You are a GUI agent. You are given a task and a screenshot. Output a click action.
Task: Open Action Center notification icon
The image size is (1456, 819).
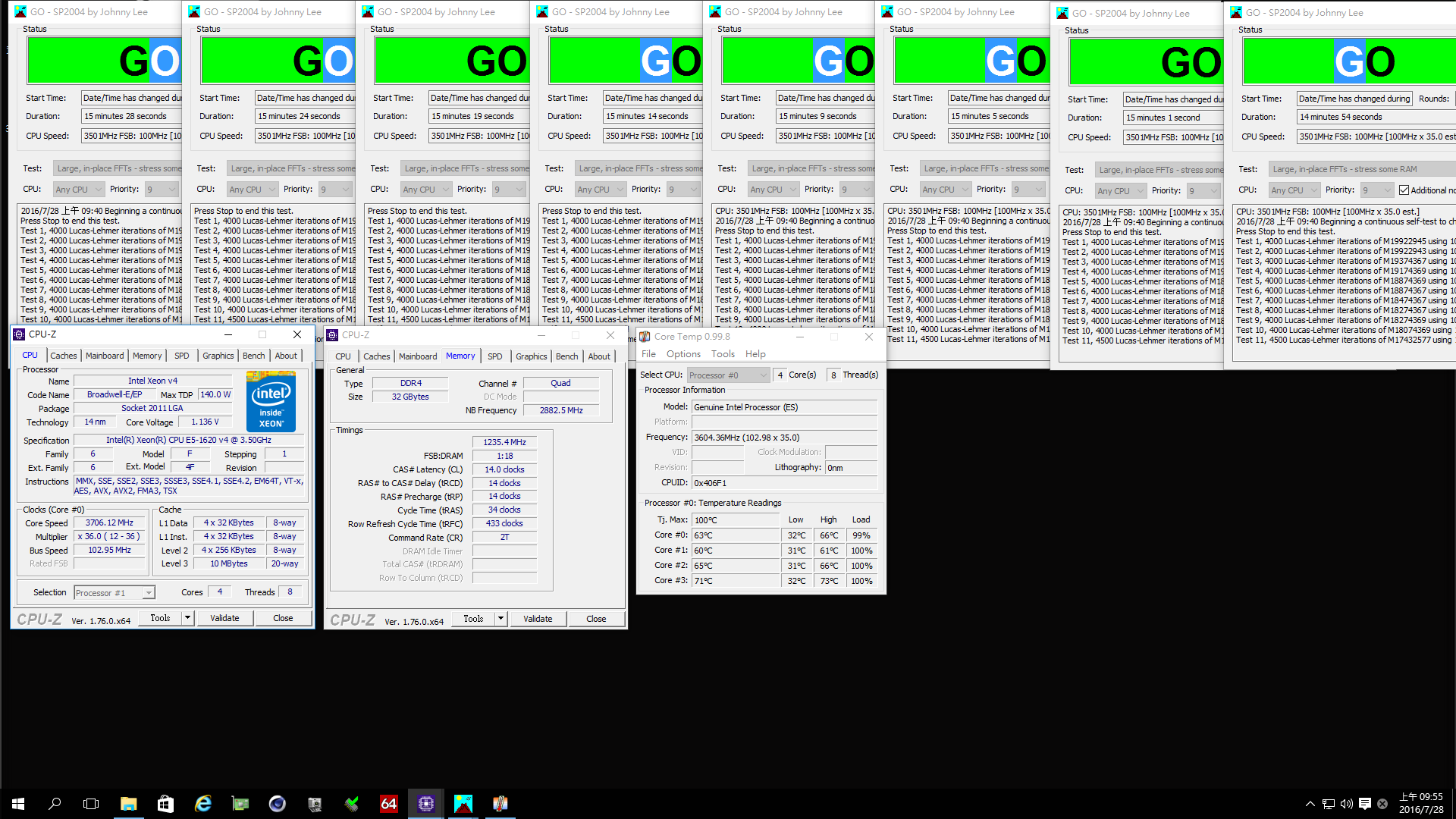tap(1364, 804)
